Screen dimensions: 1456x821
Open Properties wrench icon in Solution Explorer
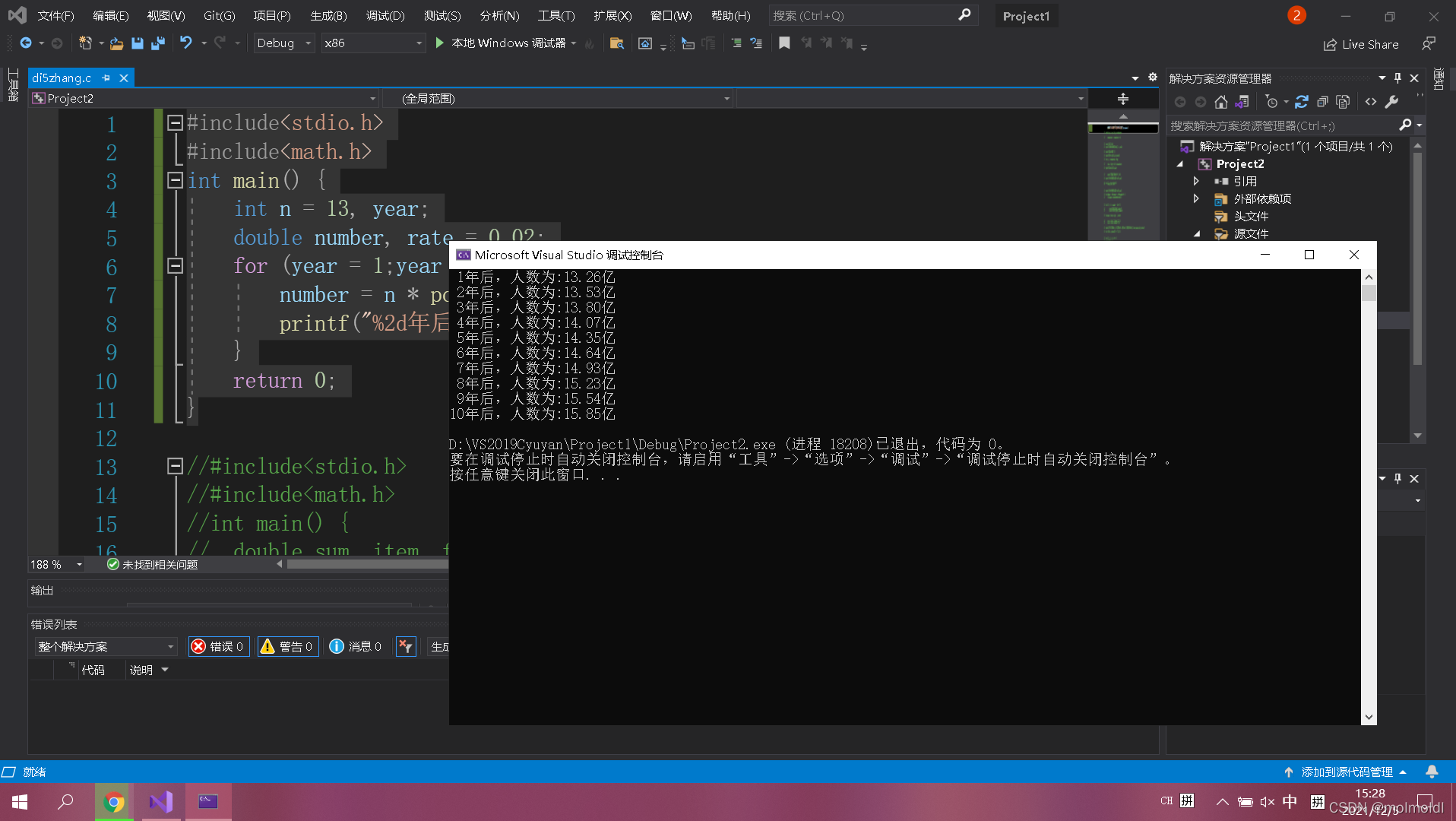click(x=1392, y=102)
